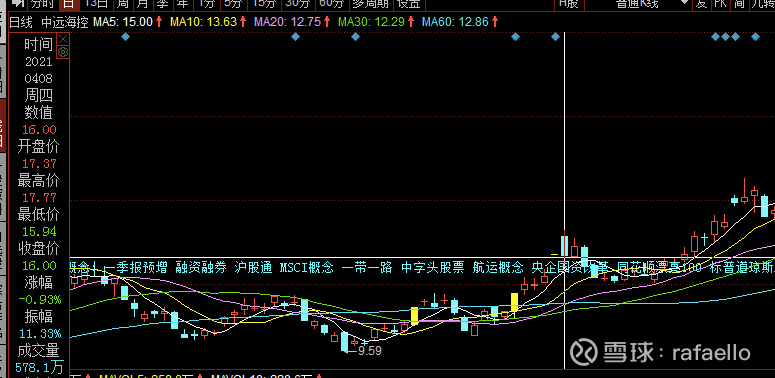Screen dimensions: 775x378
Task: Click the first blue diamond event marker
Action: pos(125,37)
